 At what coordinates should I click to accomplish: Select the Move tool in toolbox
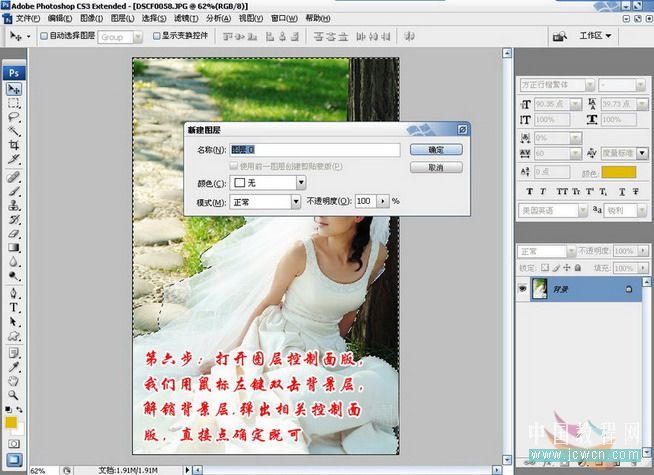[x=15, y=89]
